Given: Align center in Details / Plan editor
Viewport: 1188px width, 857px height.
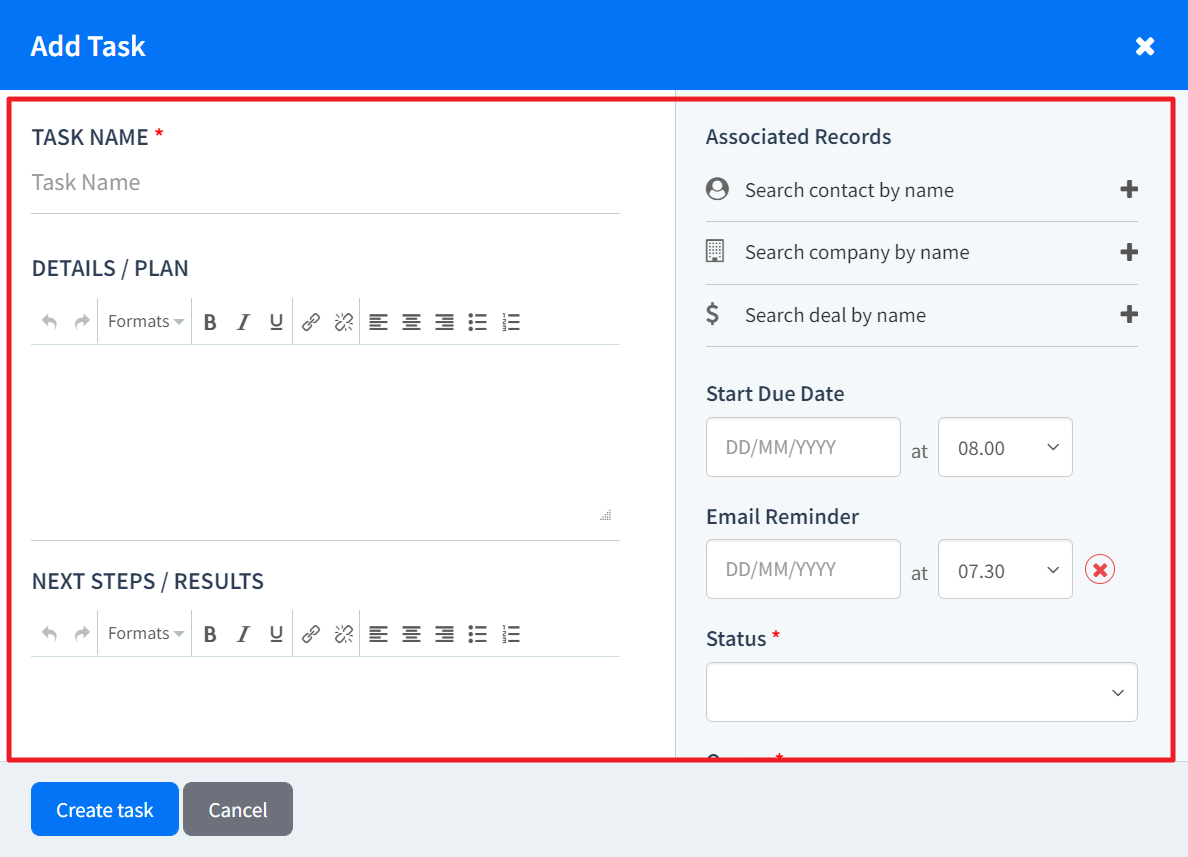Looking at the screenshot, I should (x=411, y=322).
